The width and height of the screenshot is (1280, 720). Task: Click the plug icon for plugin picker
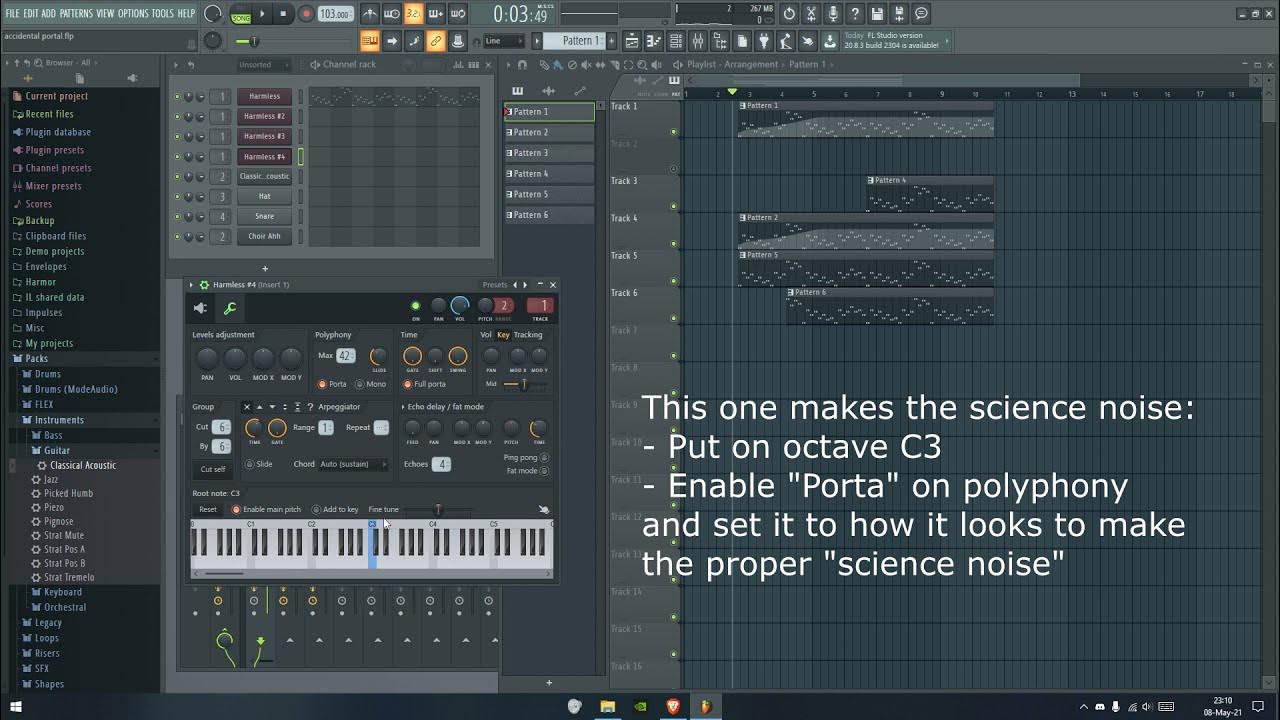764,41
